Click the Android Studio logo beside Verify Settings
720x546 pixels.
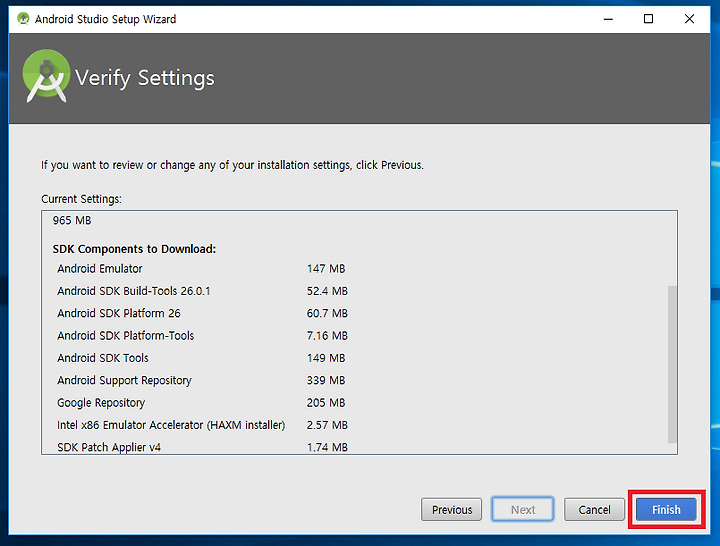click(x=46, y=76)
